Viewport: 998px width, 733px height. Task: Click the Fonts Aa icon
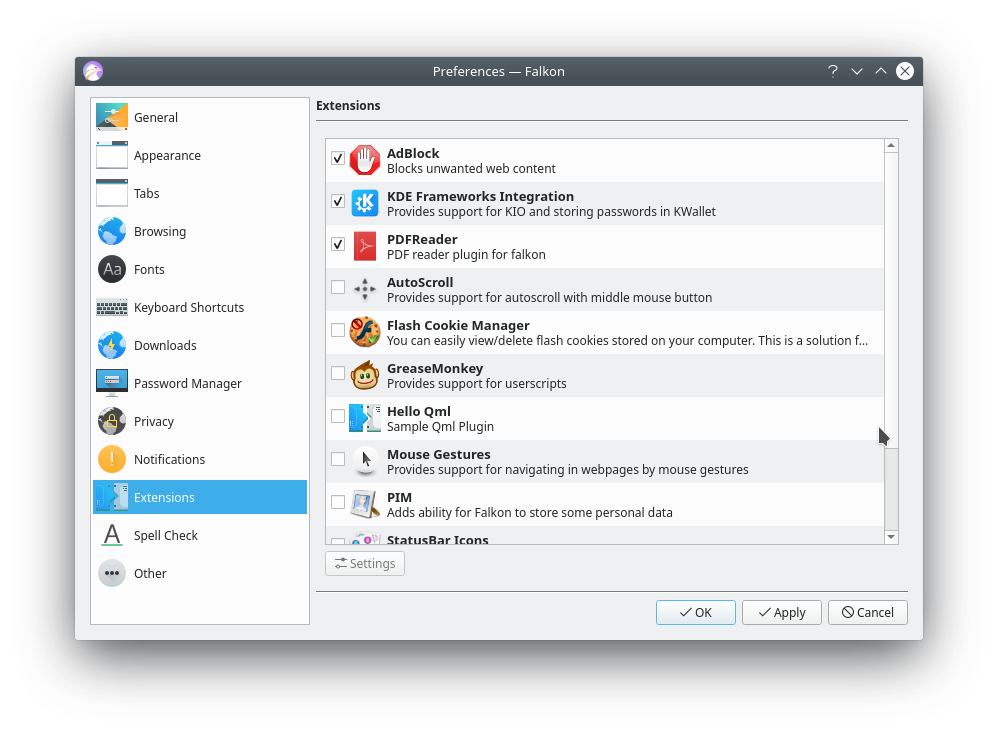pyautogui.click(x=112, y=269)
